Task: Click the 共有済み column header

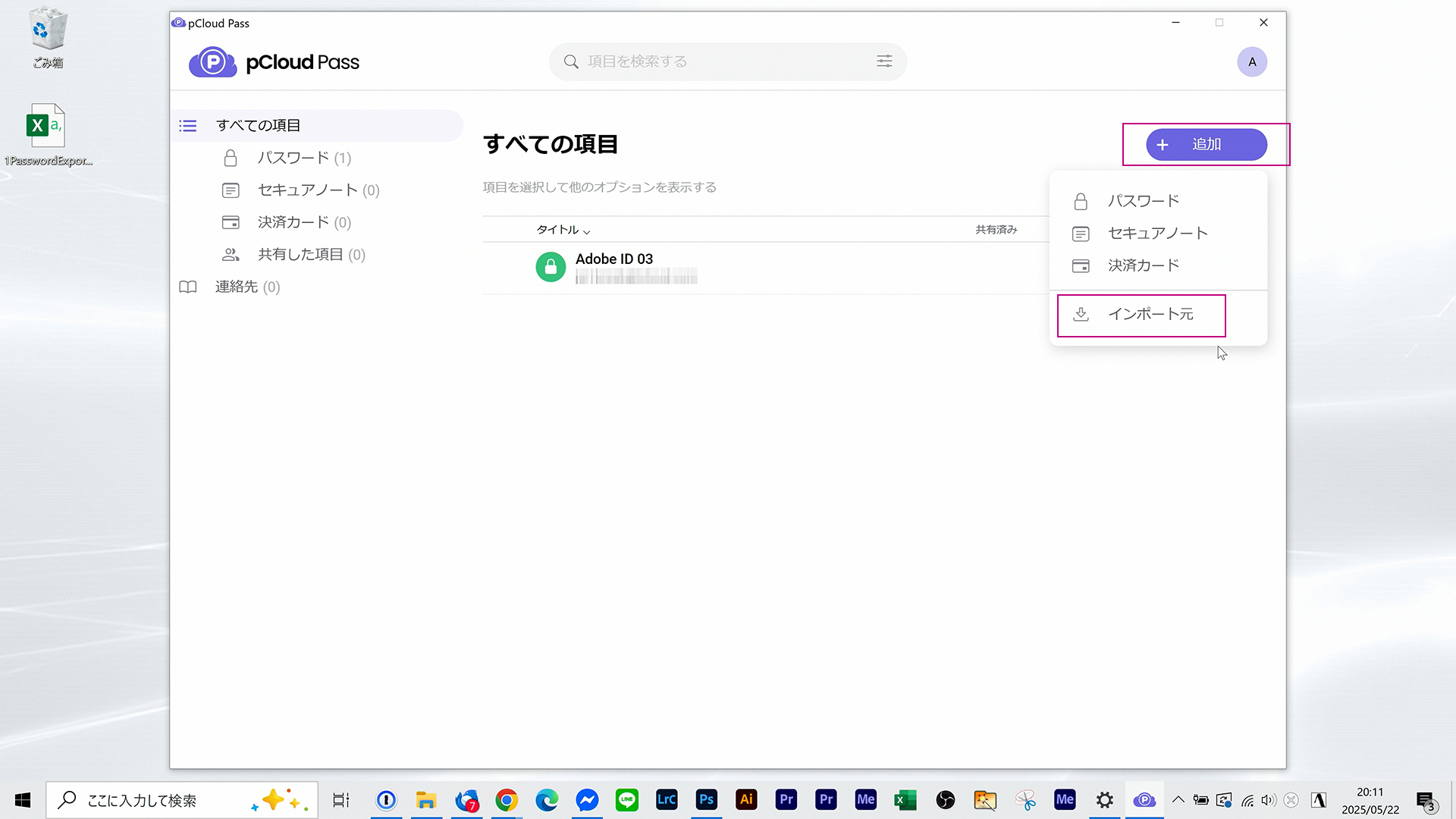Action: coord(996,230)
